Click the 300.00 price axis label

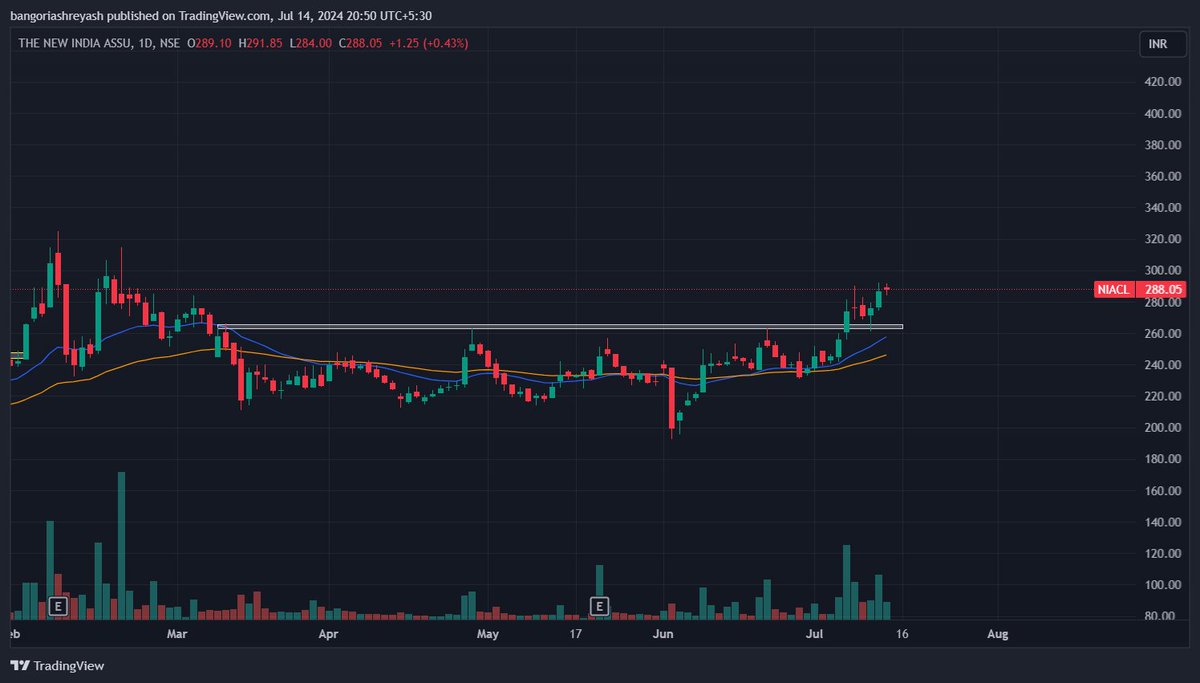[1164, 271]
